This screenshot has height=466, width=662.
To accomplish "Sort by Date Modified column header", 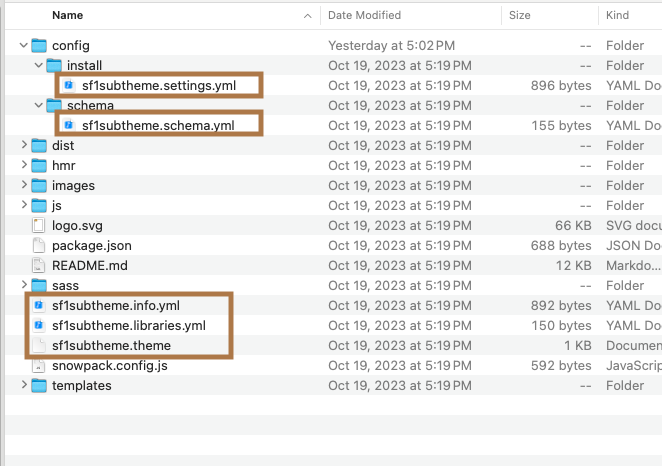I will point(367,15).
